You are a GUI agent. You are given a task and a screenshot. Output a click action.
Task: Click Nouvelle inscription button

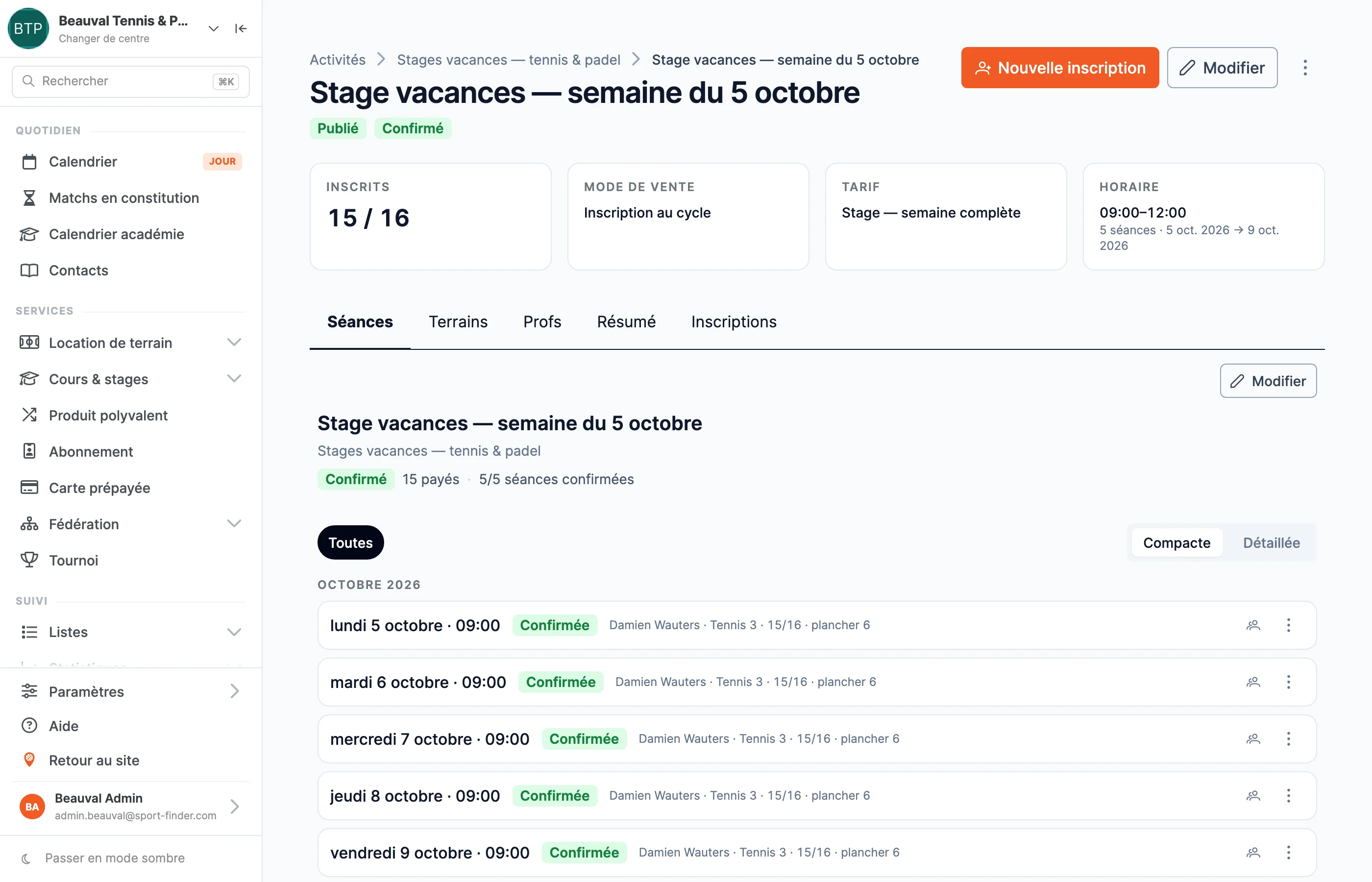tap(1060, 68)
